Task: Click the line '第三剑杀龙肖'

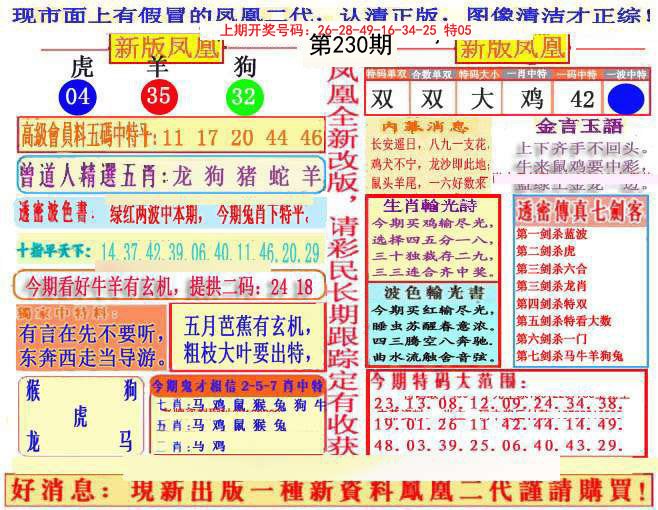Action: pyautogui.click(x=551, y=286)
